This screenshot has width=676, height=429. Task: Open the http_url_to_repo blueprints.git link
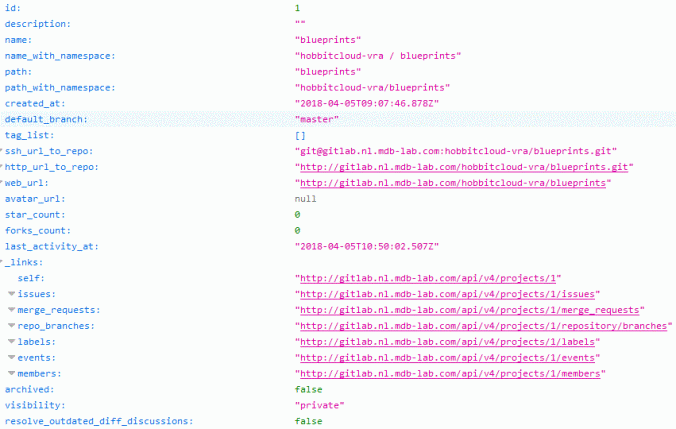click(x=465, y=167)
